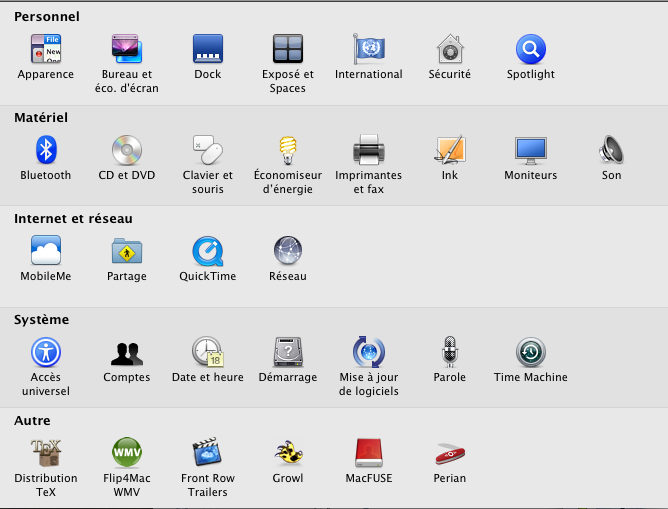Open the Growl notification preferences

tap(288, 453)
